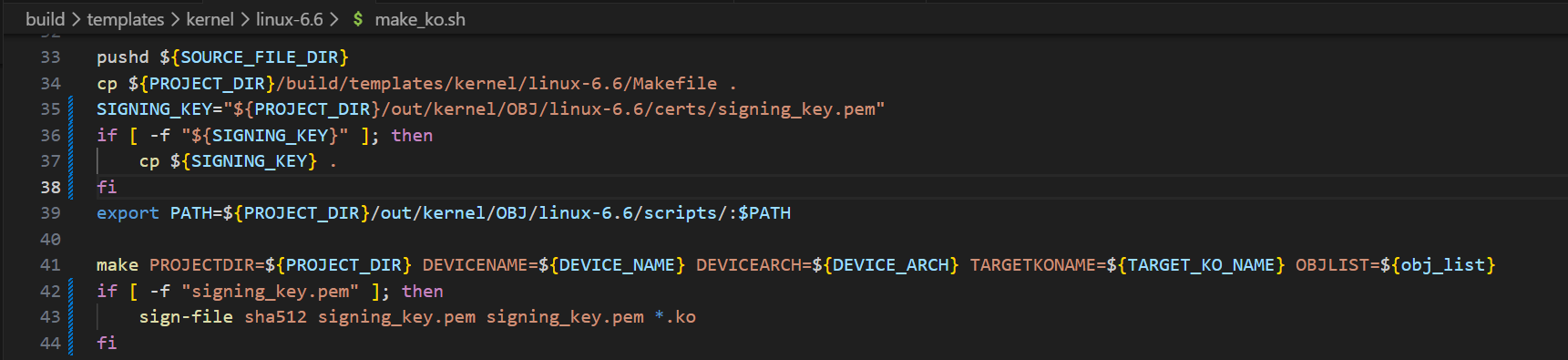Click line number 41 in the gutter
1568x360 pixels.
(50, 265)
